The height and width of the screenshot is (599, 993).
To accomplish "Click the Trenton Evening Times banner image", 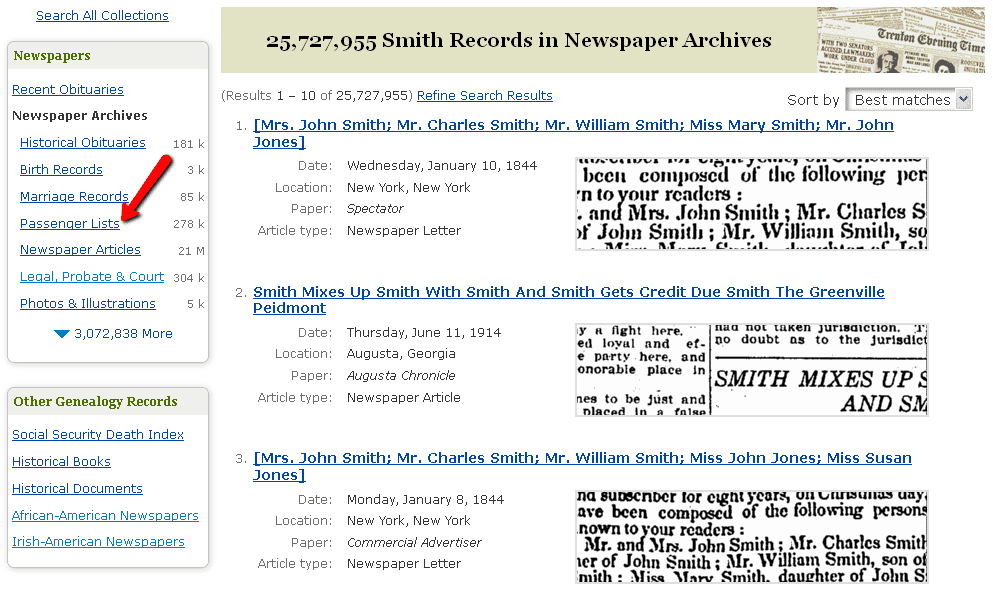I will coord(901,40).
